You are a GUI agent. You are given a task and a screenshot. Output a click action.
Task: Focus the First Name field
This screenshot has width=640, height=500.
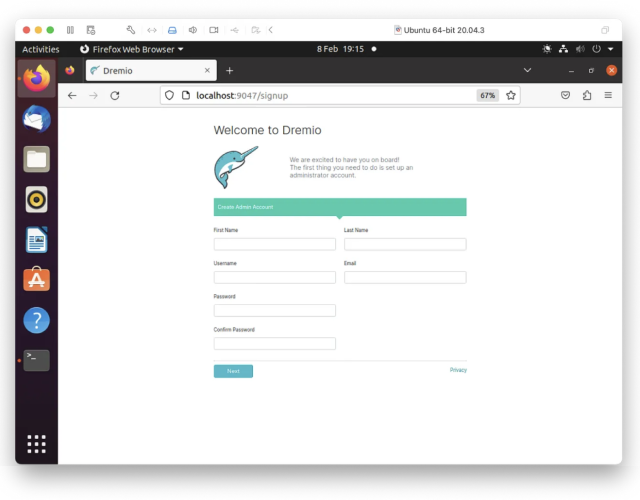pyautogui.click(x=275, y=244)
